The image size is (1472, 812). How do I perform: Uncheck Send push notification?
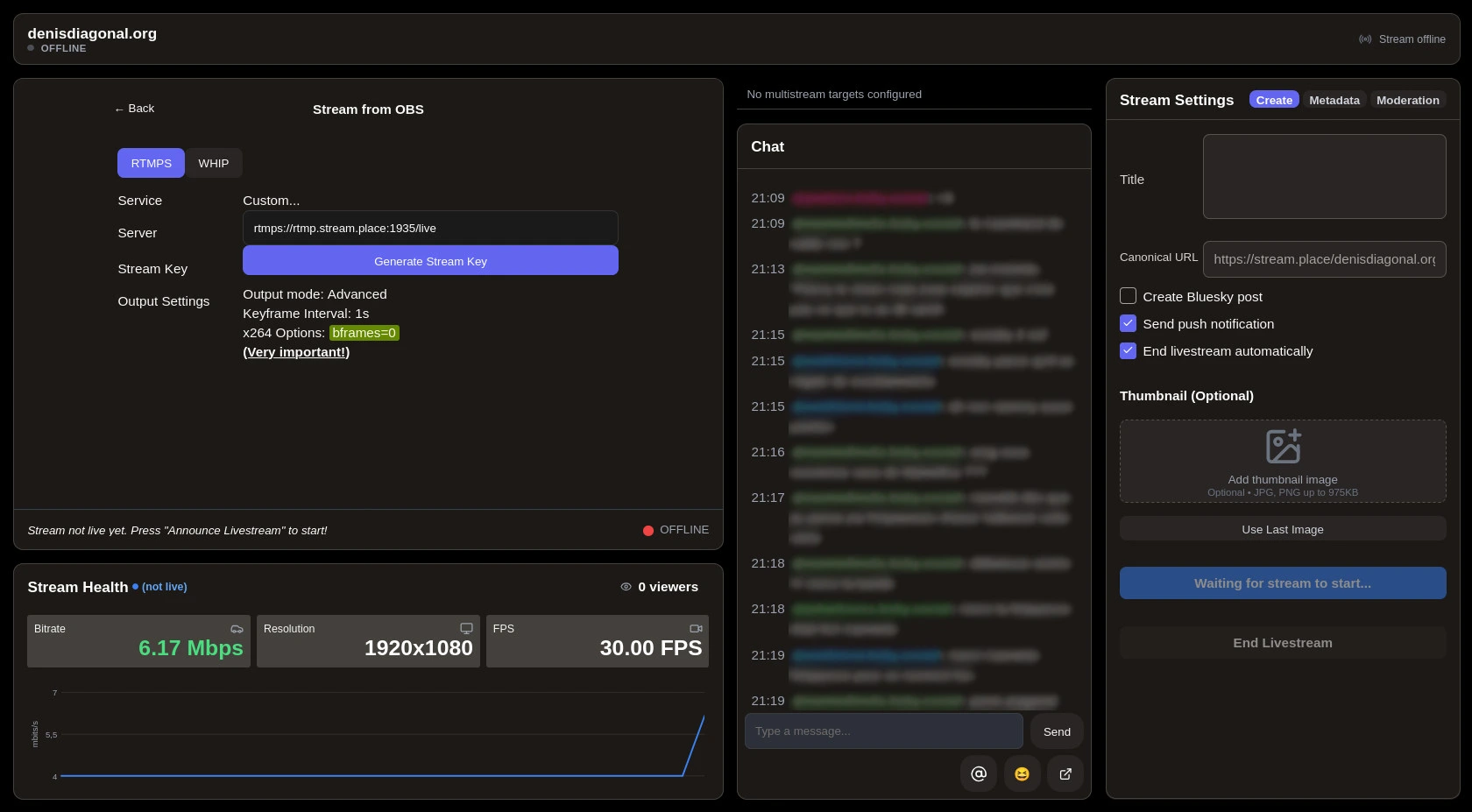click(x=1128, y=323)
